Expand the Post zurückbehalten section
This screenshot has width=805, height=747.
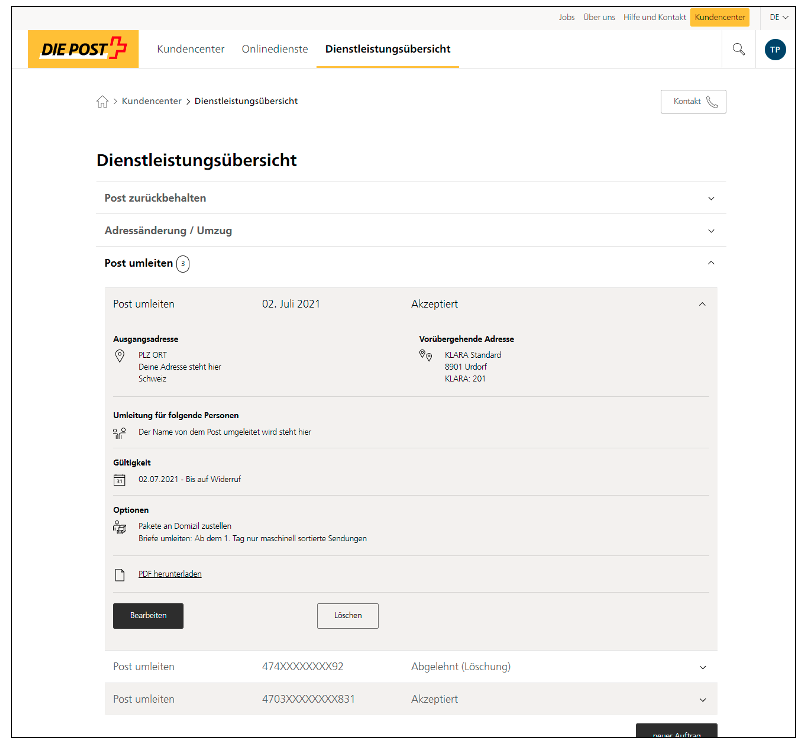(710, 198)
